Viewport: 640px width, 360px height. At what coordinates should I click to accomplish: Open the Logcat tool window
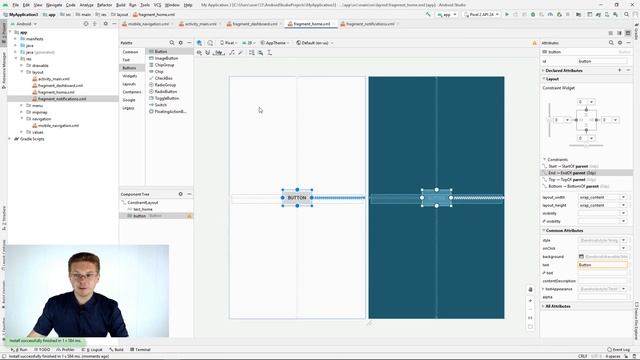[x=93, y=349]
